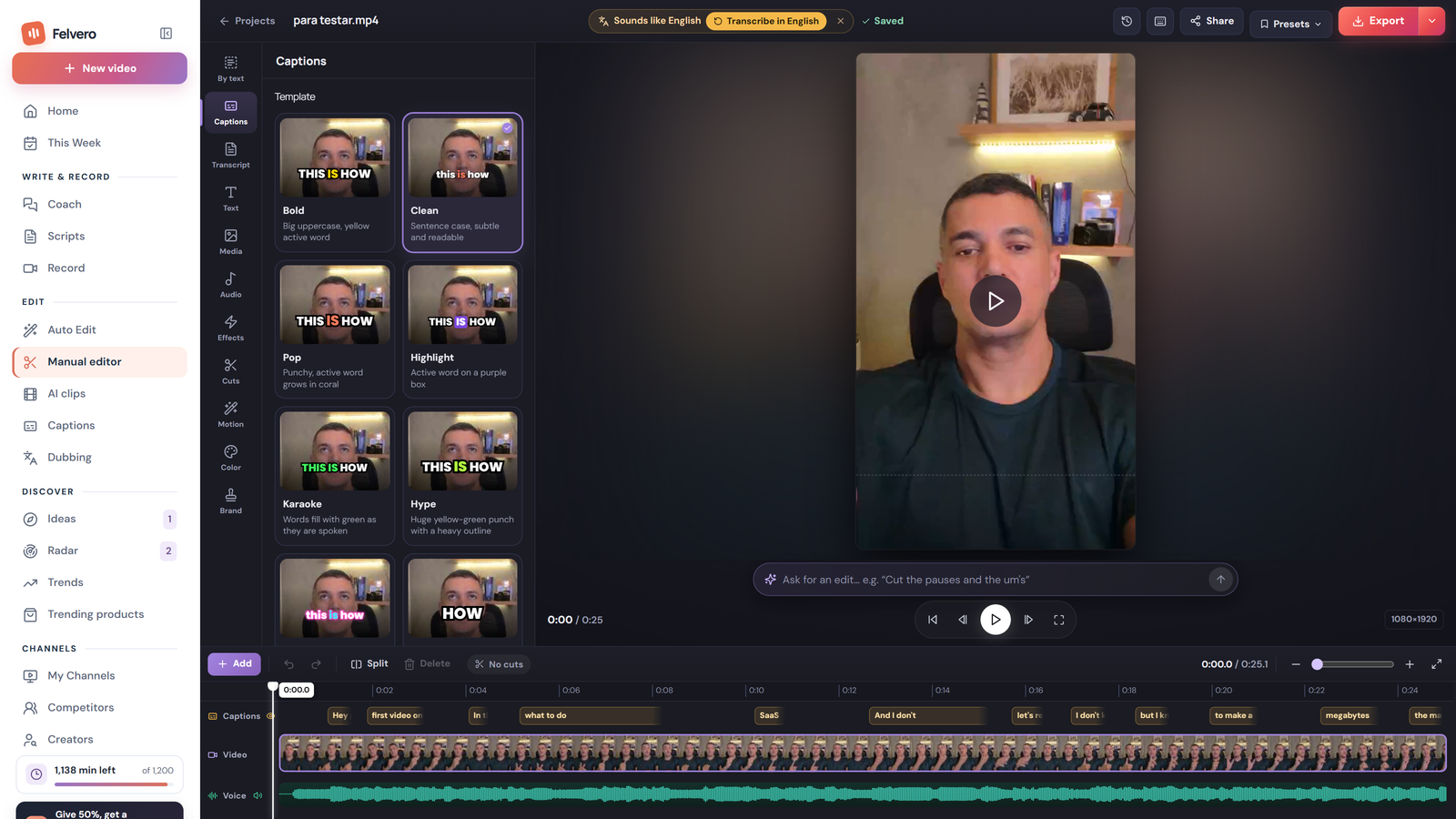Expand the Export options arrow
Screen dimensions: 1456x819
tap(1432, 21)
